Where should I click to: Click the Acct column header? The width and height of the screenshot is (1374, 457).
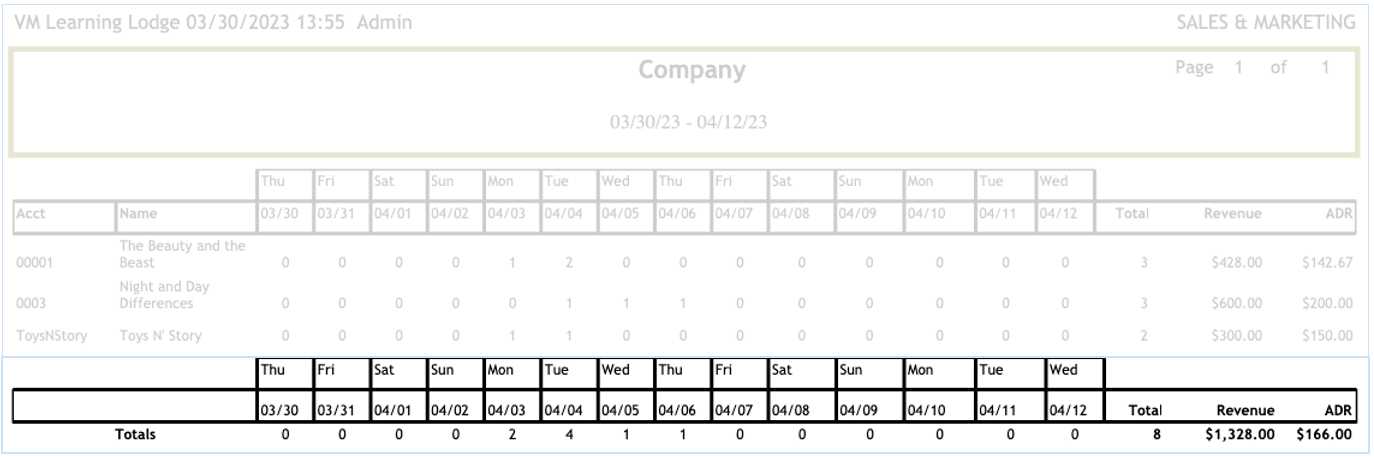[31, 212]
